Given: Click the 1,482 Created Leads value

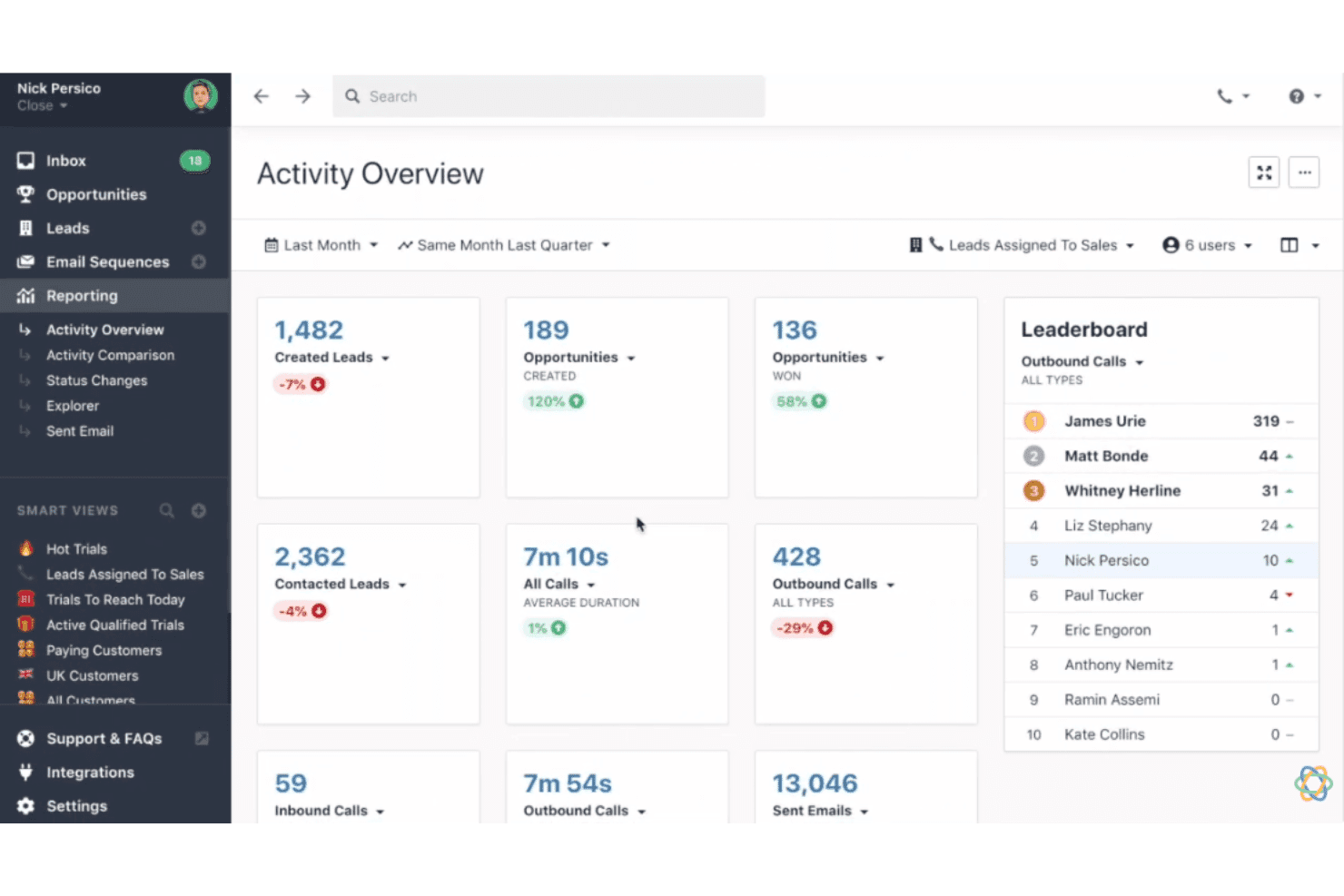Looking at the screenshot, I should (x=309, y=330).
